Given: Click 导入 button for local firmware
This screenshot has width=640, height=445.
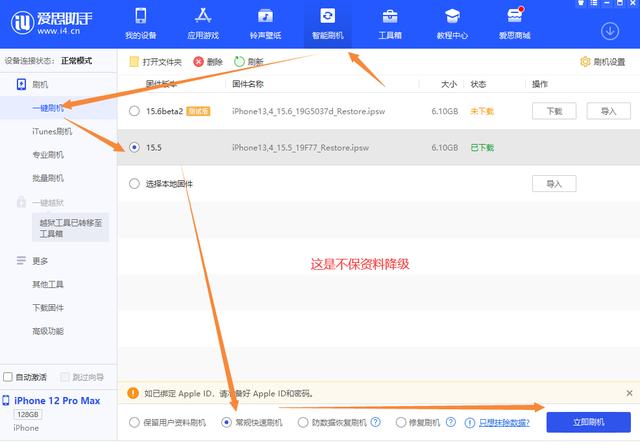Looking at the screenshot, I should 554,184.
